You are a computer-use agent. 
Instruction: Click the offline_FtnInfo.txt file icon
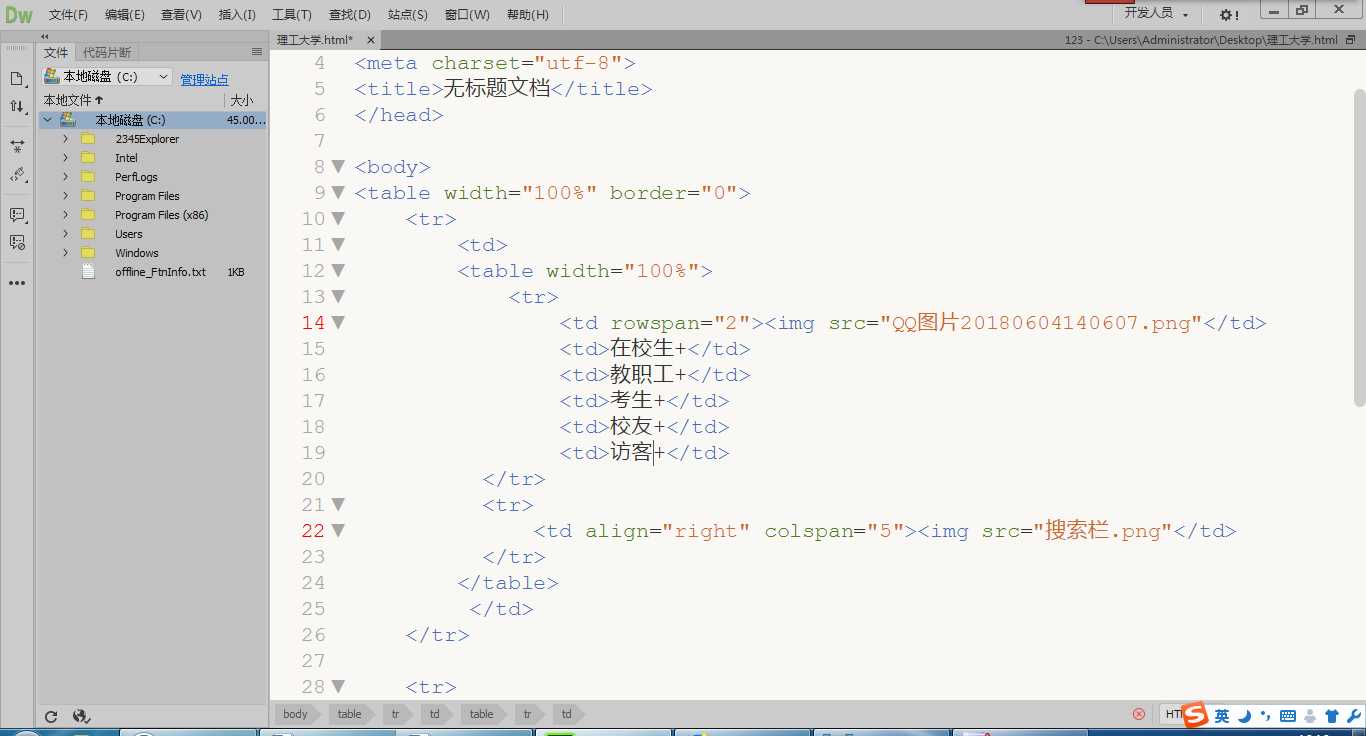click(x=89, y=272)
